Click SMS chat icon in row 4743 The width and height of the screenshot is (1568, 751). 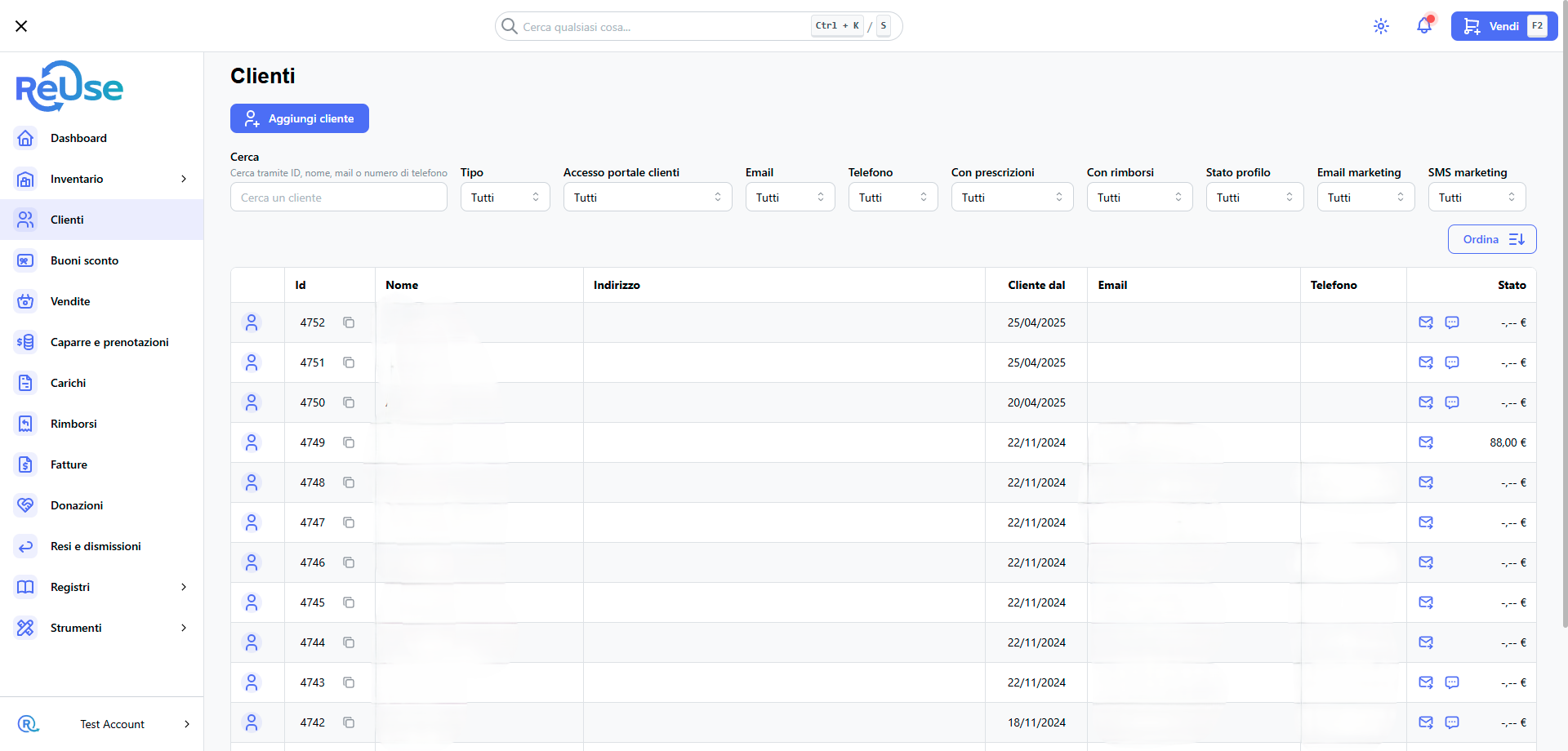1452,682
